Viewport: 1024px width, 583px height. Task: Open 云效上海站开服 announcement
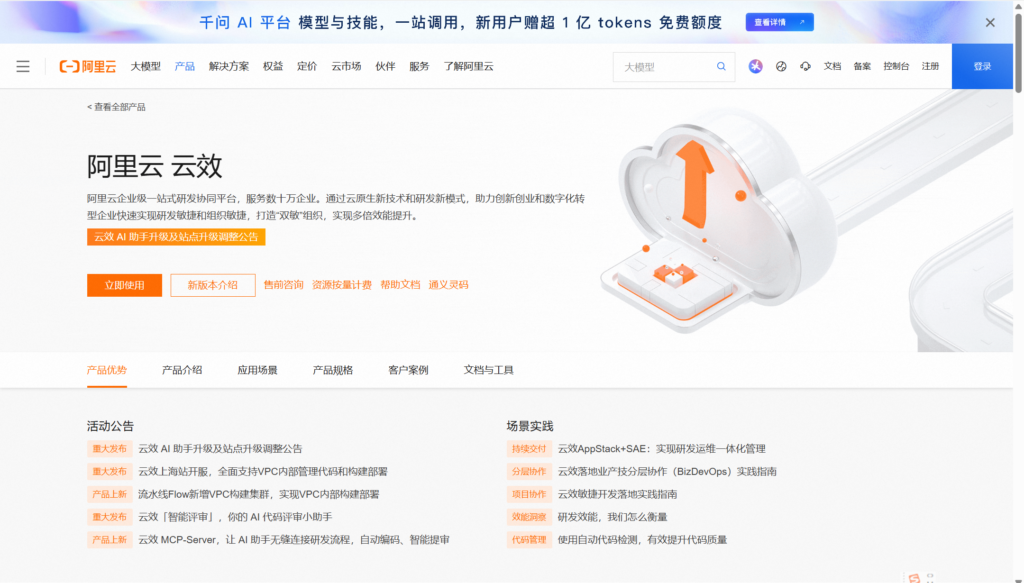tap(263, 471)
